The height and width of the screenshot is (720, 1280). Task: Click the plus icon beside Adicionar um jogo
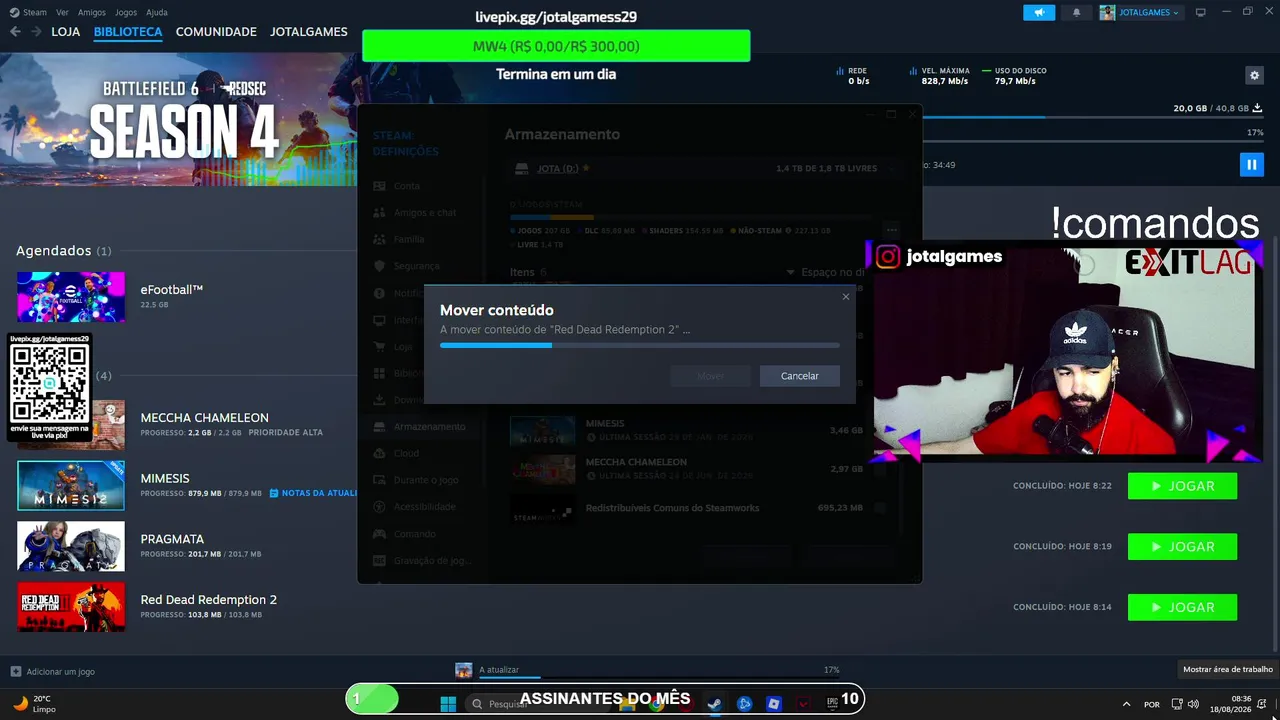tap(15, 672)
